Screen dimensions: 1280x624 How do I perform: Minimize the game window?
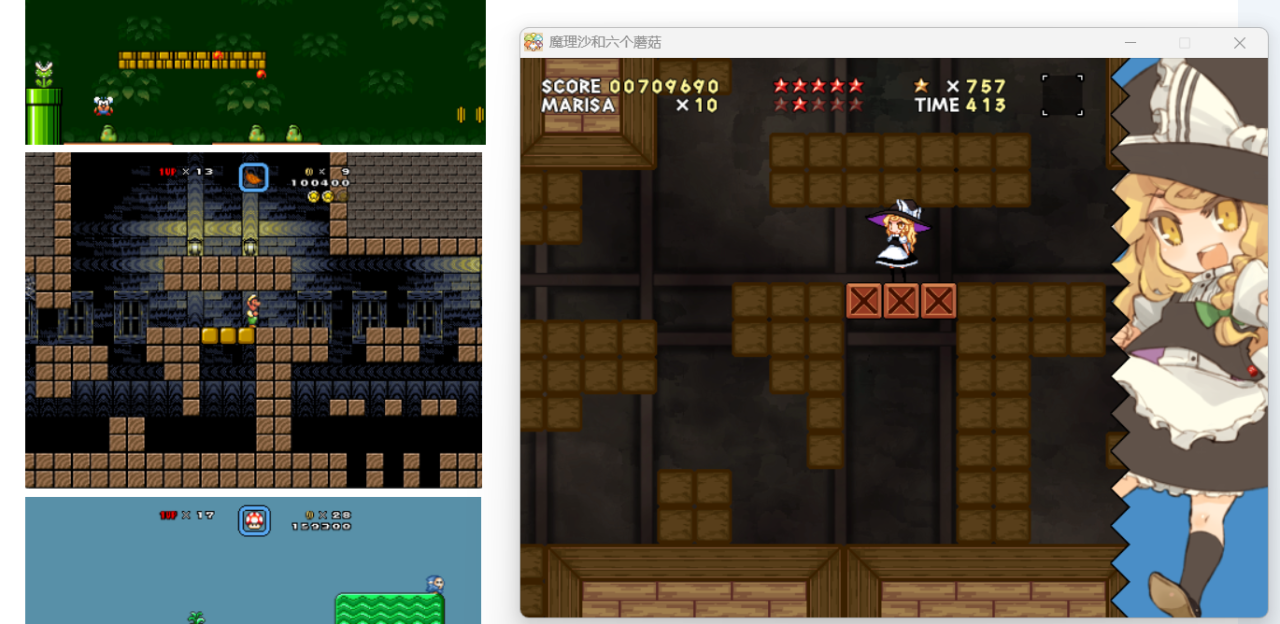1130,43
